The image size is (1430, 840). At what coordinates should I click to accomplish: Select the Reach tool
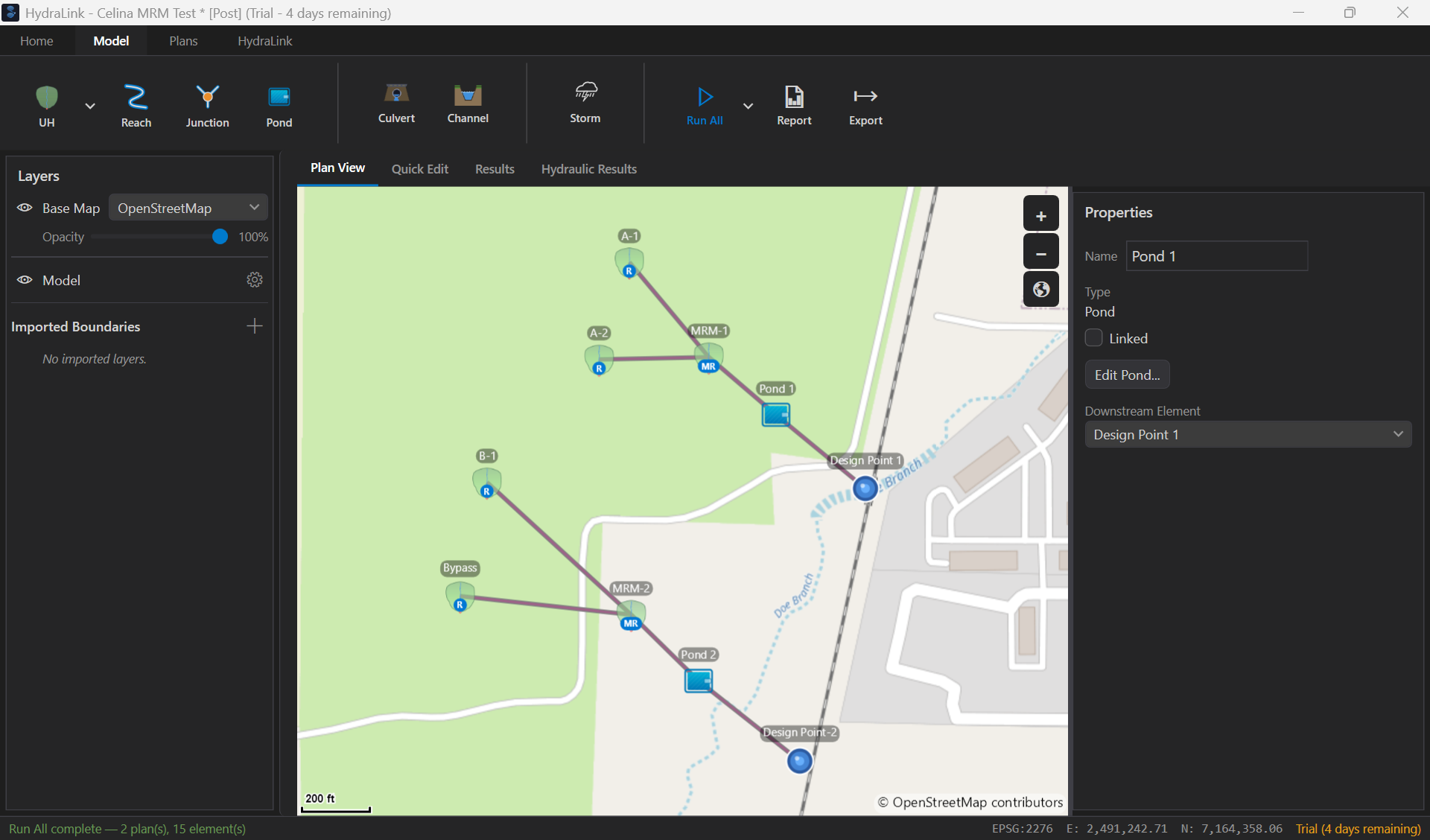click(x=136, y=106)
